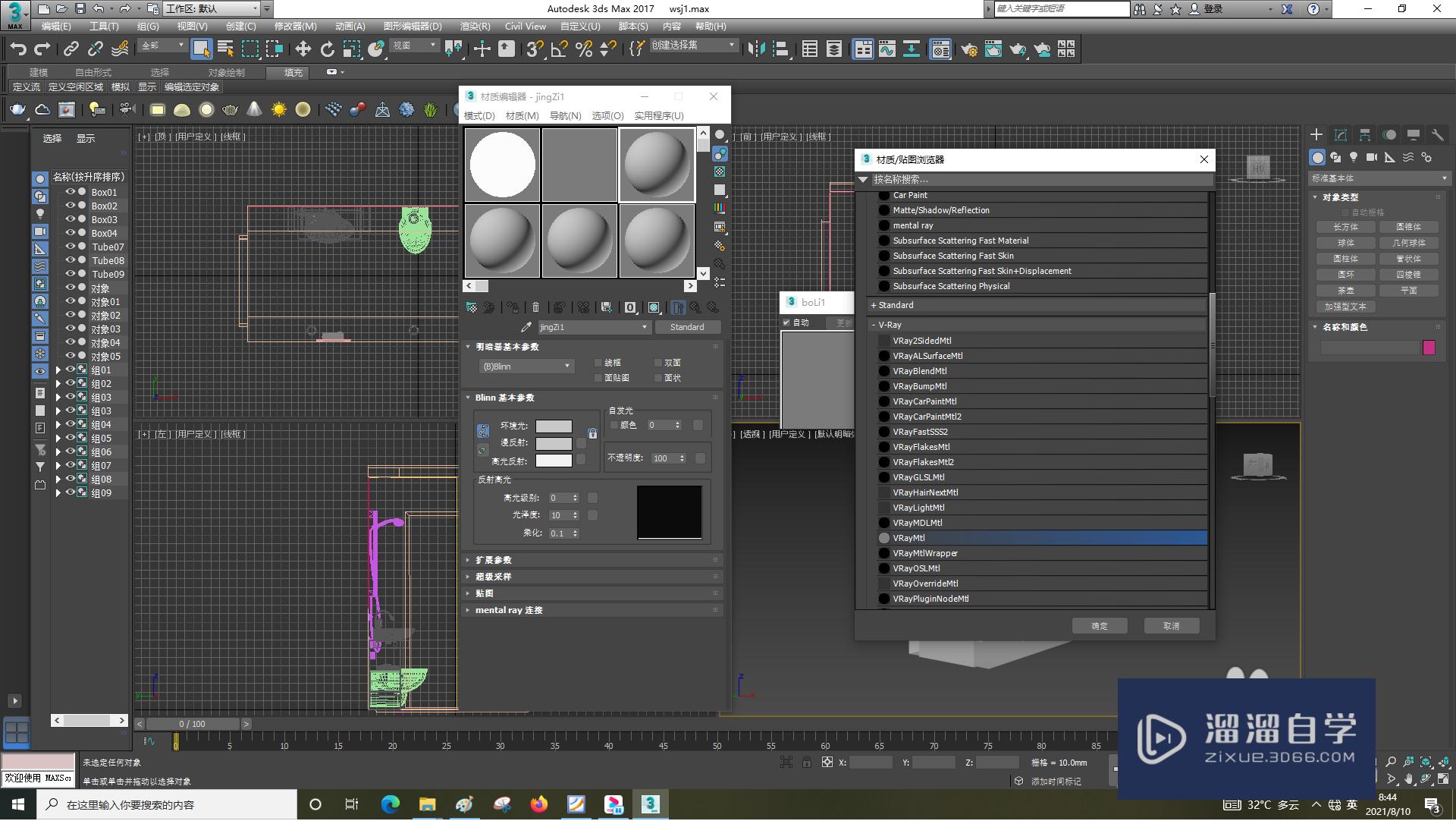Open the Modify command panel tab
The height and width of the screenshot is (821, 1456).
tap(1340, 135)
